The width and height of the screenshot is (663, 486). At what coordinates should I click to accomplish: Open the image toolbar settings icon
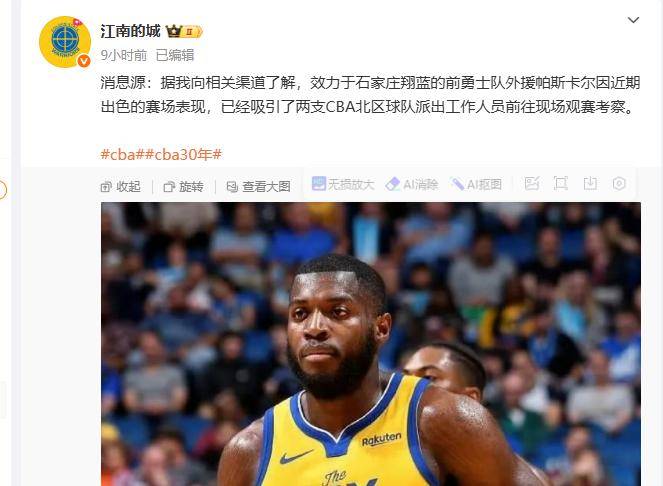(619, 184)
